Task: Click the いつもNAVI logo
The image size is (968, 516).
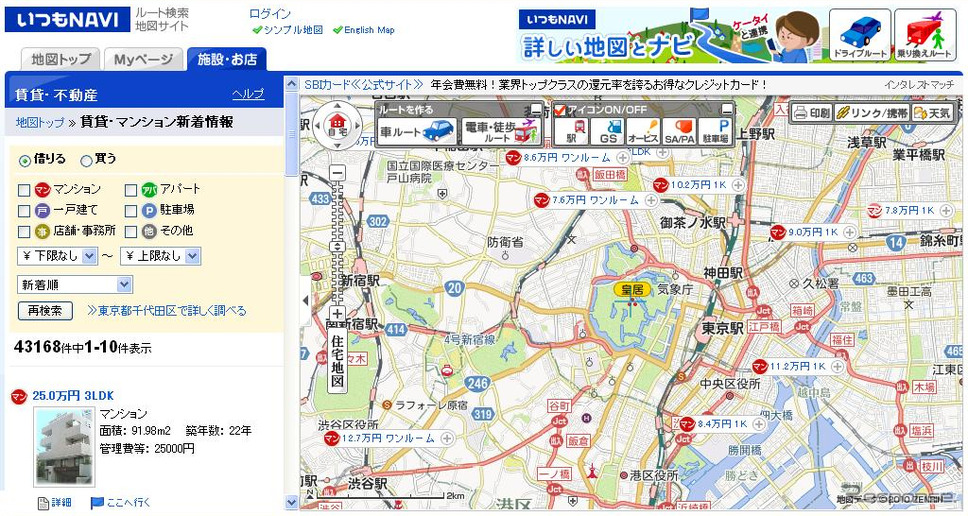Action: (x=67, y=20)
